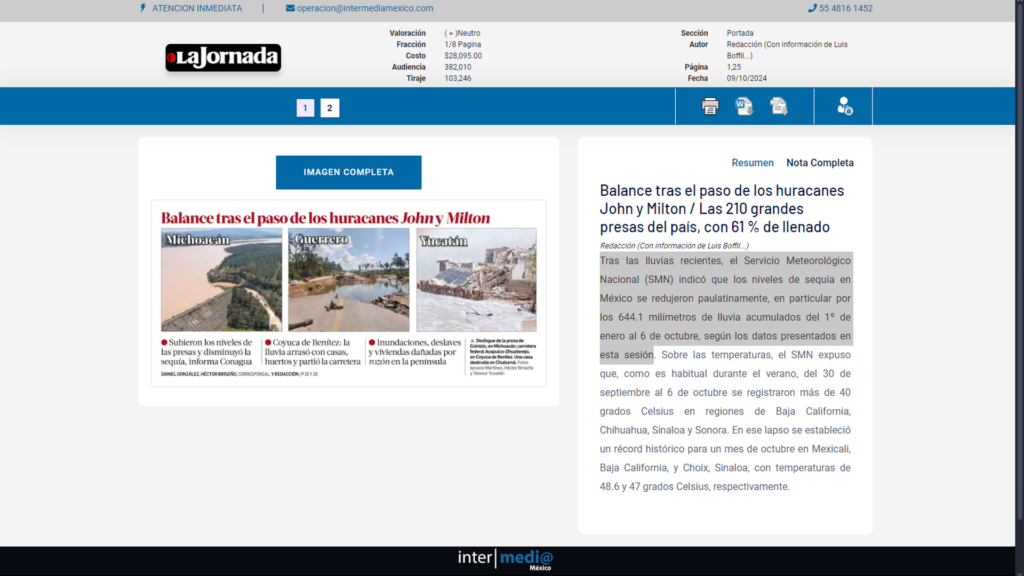Click the Sección value Portada
Screen dimensions: 1024x576
pyautogui.click(x=740, y=33)
